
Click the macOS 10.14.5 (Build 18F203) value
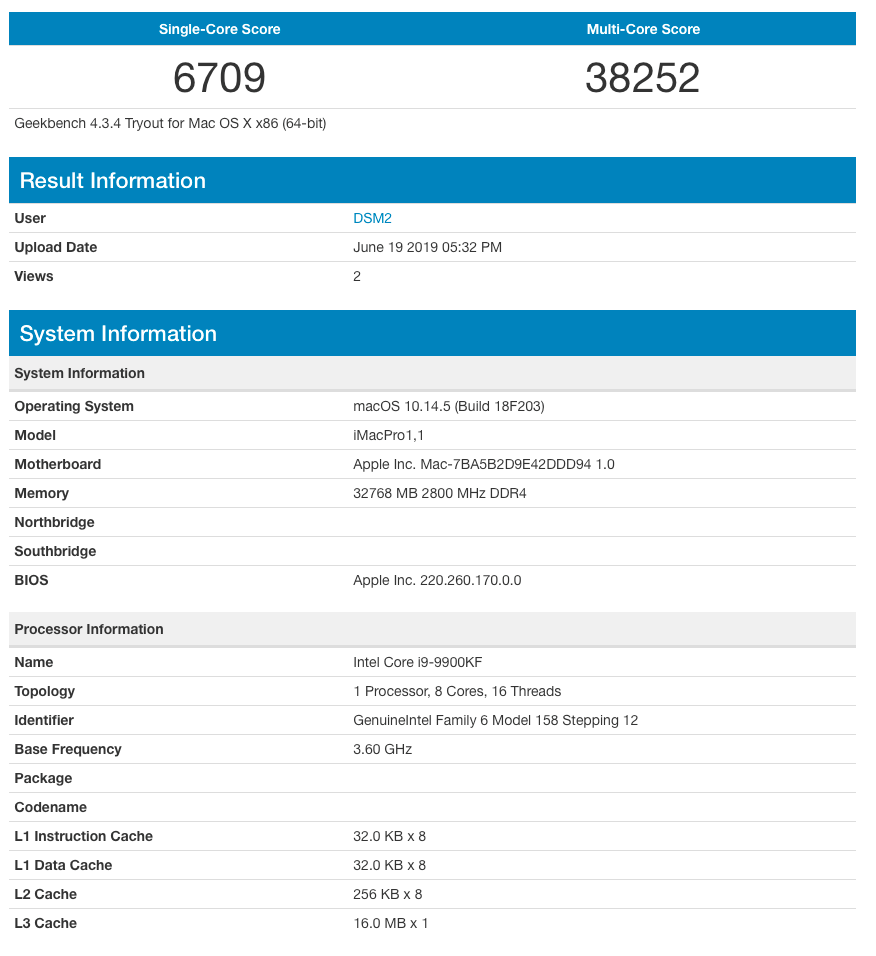tap(449, 407)
